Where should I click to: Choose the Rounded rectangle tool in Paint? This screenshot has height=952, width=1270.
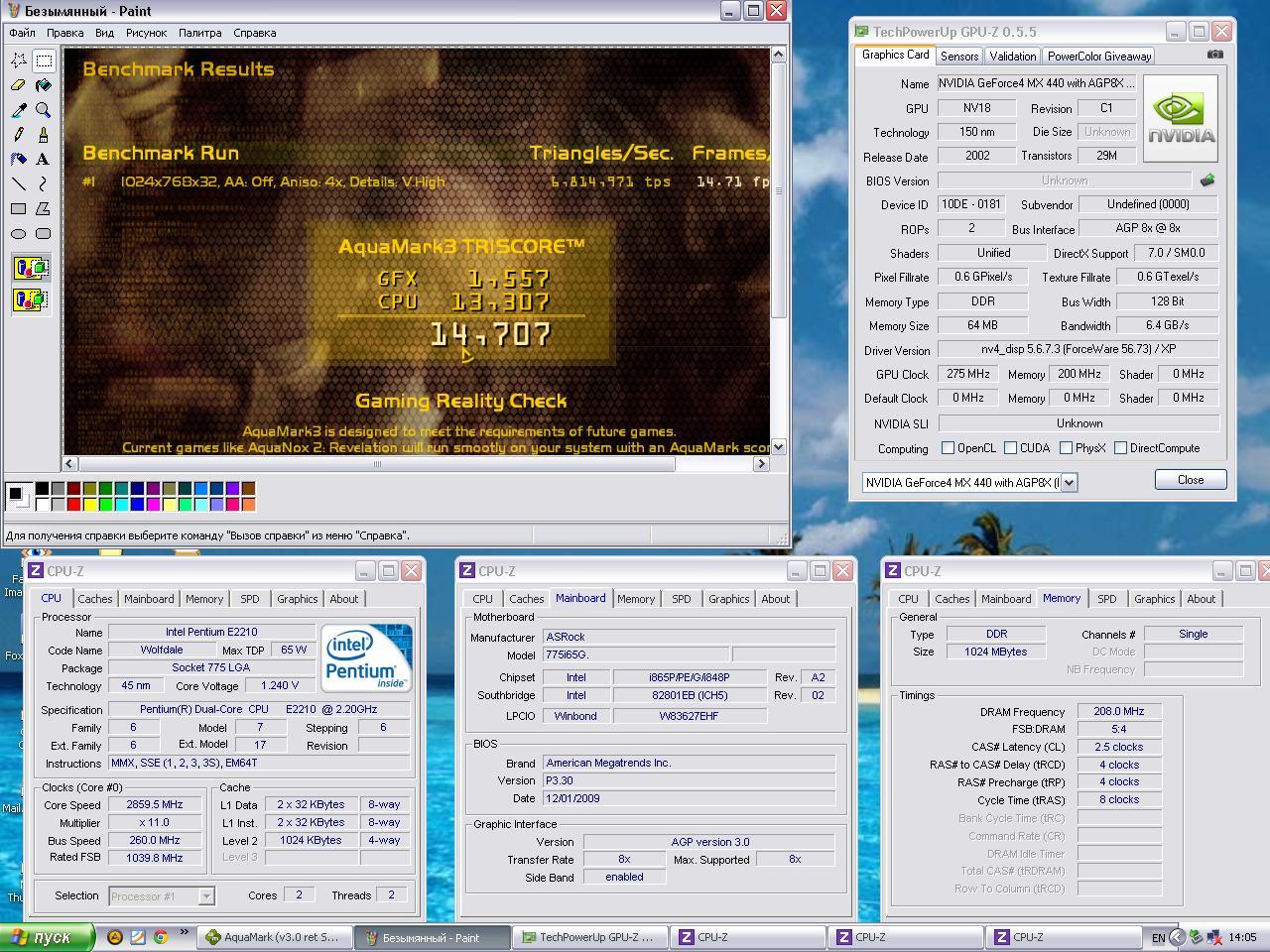pyautogui.click(x=43, y=233)
